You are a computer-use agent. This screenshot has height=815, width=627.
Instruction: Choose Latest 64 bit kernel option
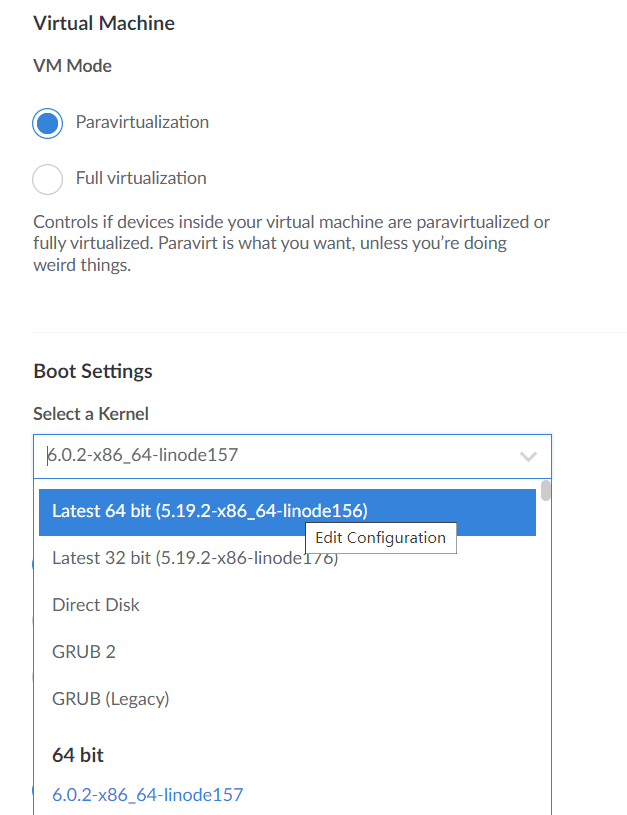click(287, 511)
